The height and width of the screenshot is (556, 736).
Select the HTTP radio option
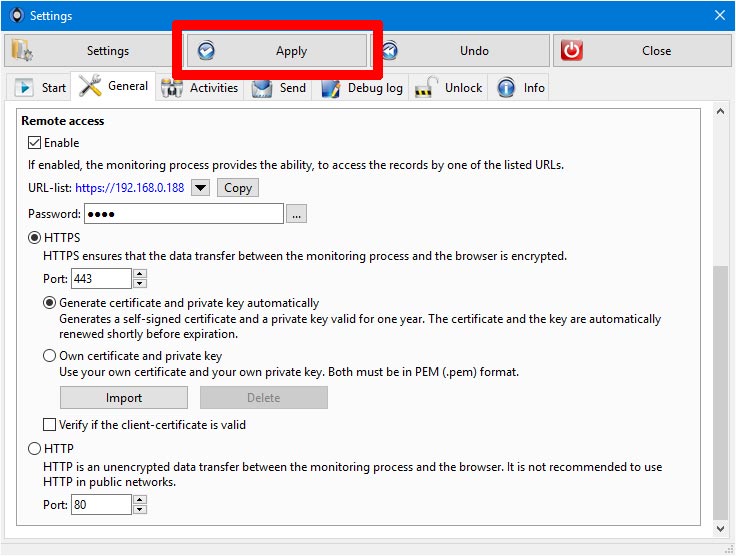34,449
